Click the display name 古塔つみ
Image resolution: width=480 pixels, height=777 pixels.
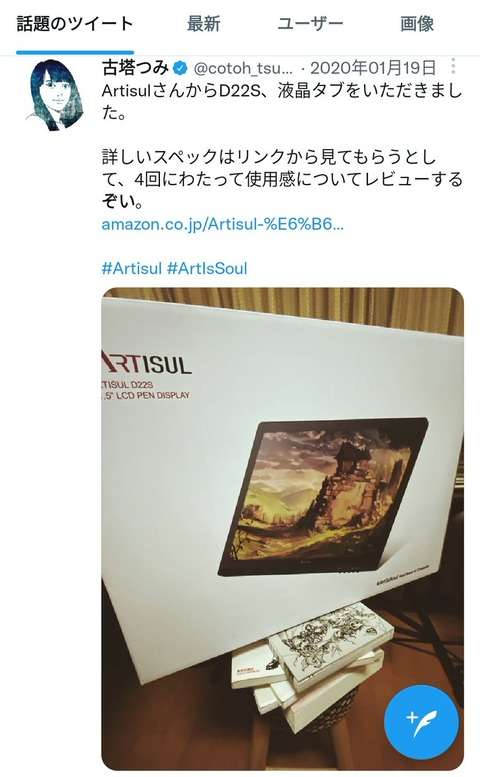point(135,68)
